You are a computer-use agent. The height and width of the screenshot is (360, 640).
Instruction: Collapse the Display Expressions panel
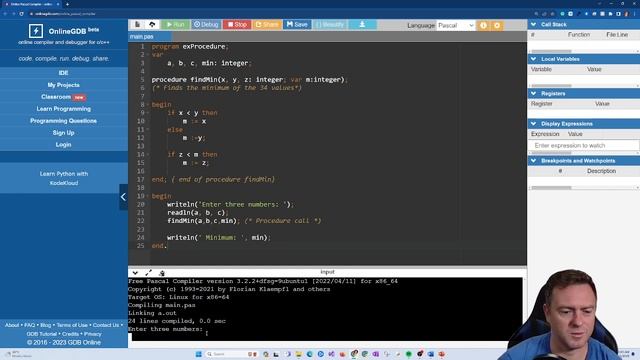pyautogui.click(x=533, y=124)
